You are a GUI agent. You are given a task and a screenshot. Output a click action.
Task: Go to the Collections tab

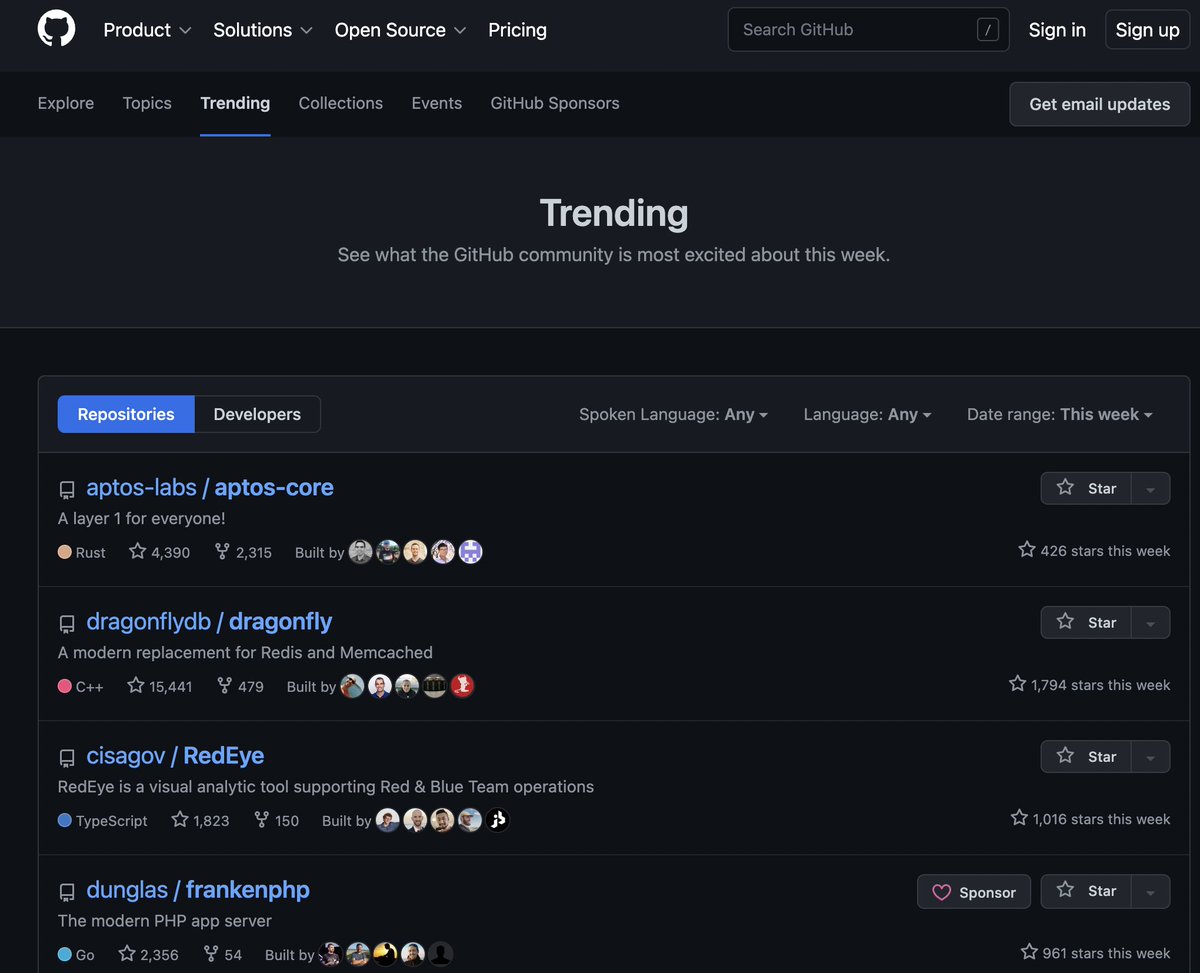tap(341, 103)
